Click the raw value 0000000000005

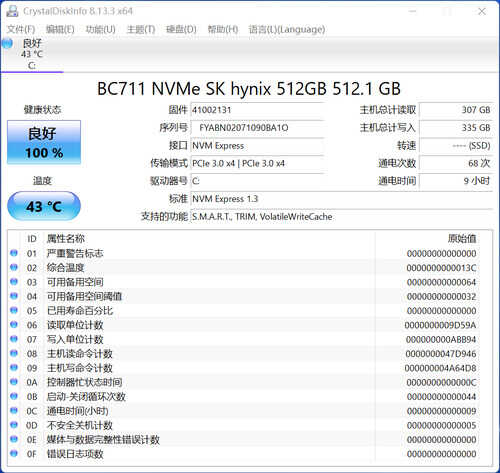tap(441, 425)
